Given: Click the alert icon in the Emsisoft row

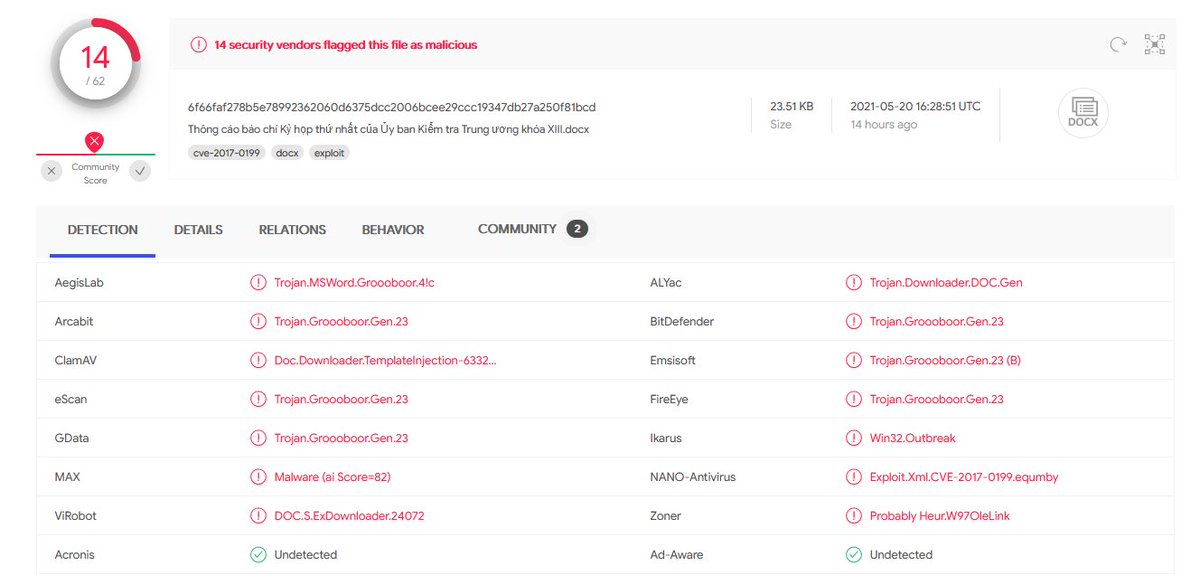Looking at the screenshot, I should pyautogui.click(x=853, y=360).
